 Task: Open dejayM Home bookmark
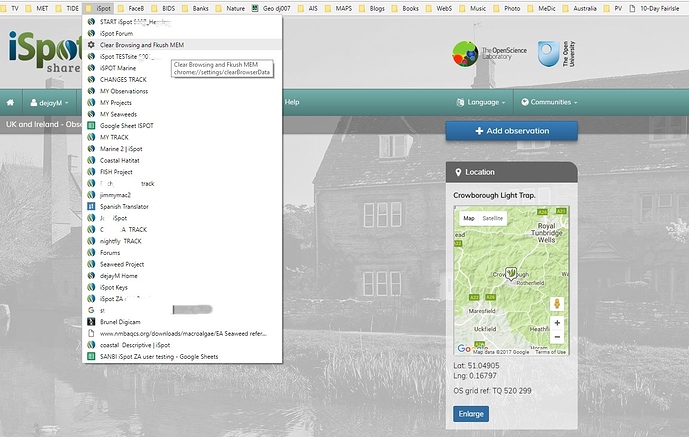182,276
